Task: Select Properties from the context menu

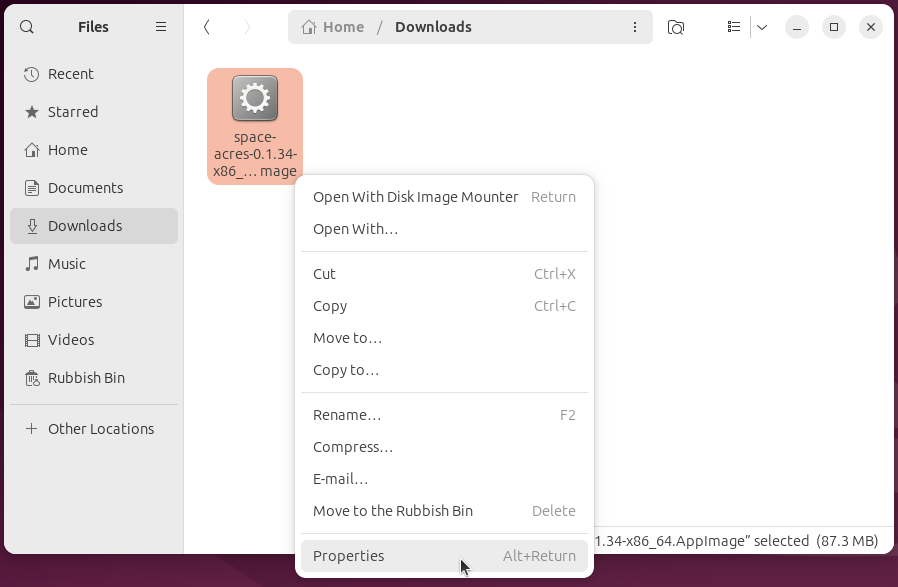Action: (x=348, y=555)
